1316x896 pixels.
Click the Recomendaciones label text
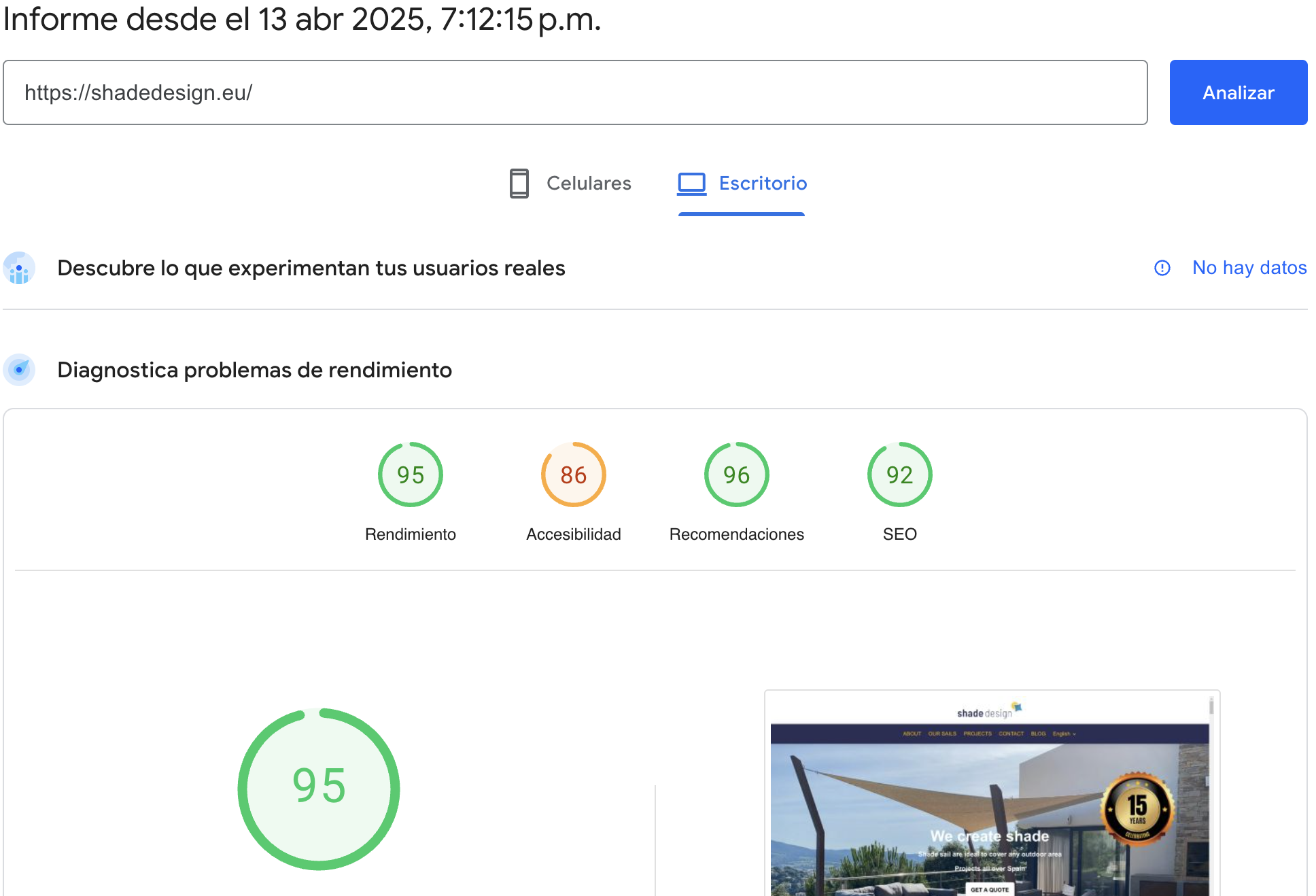pos(736,534)
